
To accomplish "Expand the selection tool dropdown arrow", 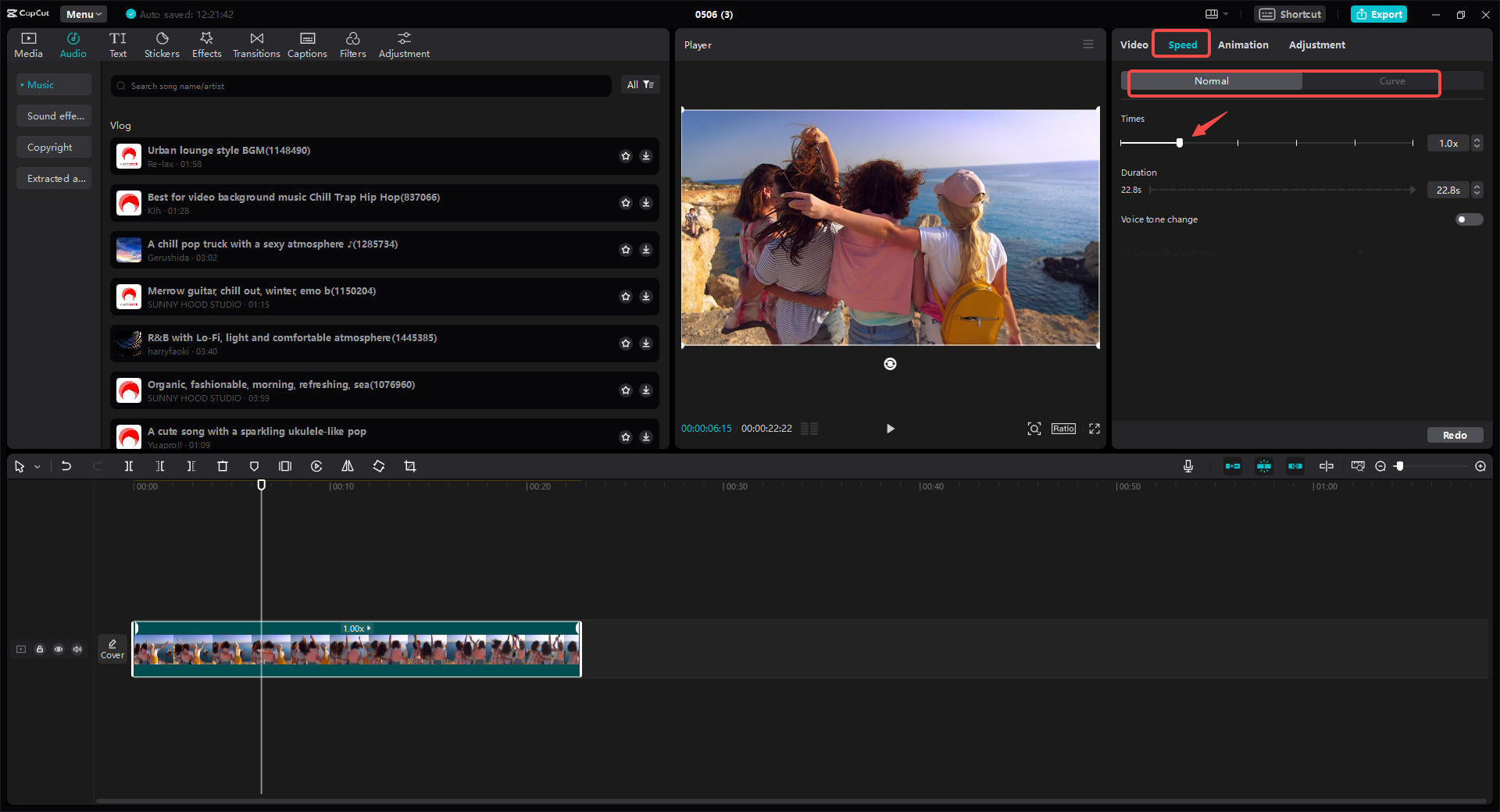I will pos(36,466).
